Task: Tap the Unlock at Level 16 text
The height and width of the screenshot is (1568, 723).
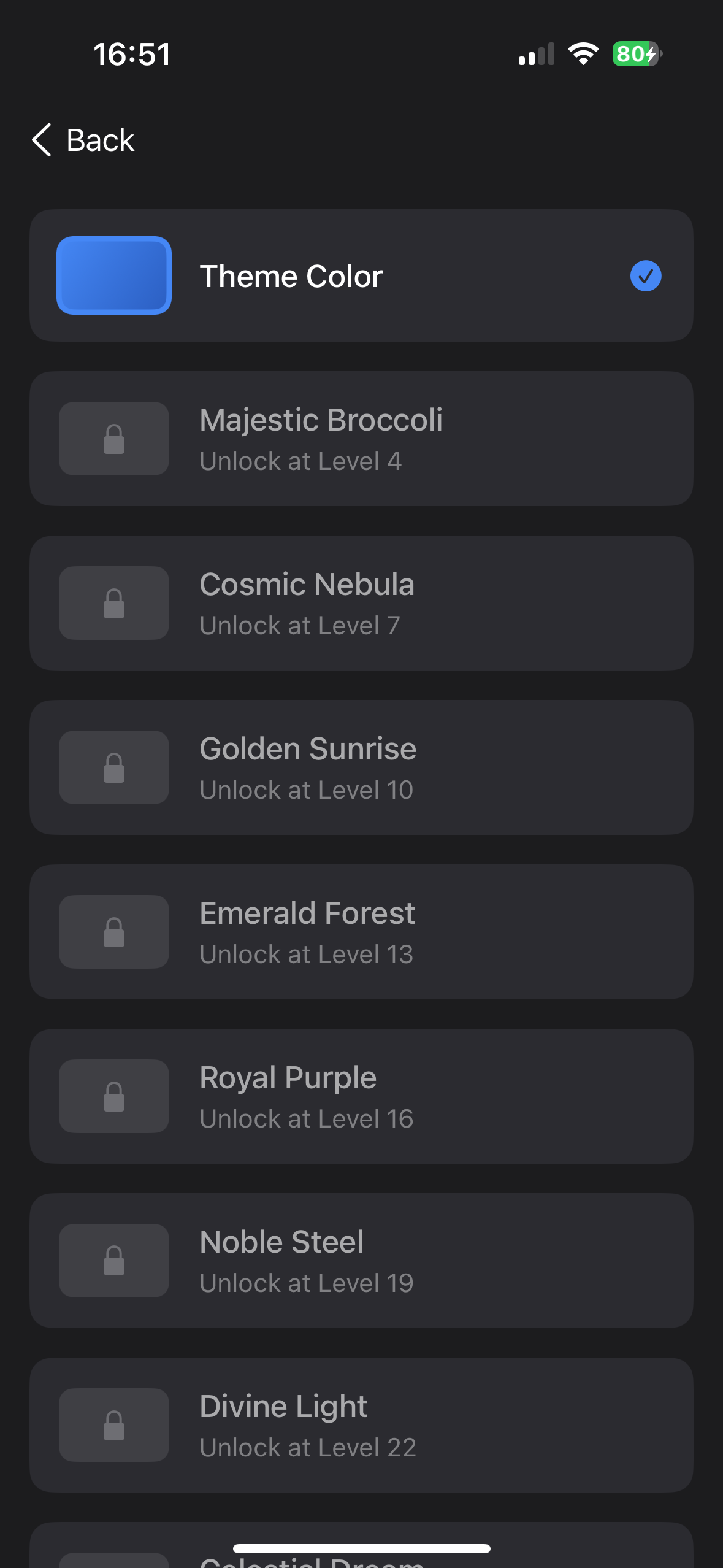Action: [x=307, y=1119]
